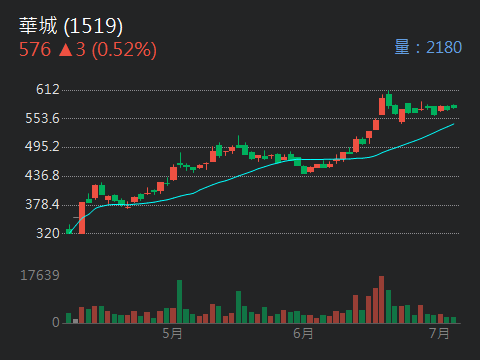This screenshot has height=360, width=480.
Task: Click the percent change (0.52%)
Action: (124, 50)
